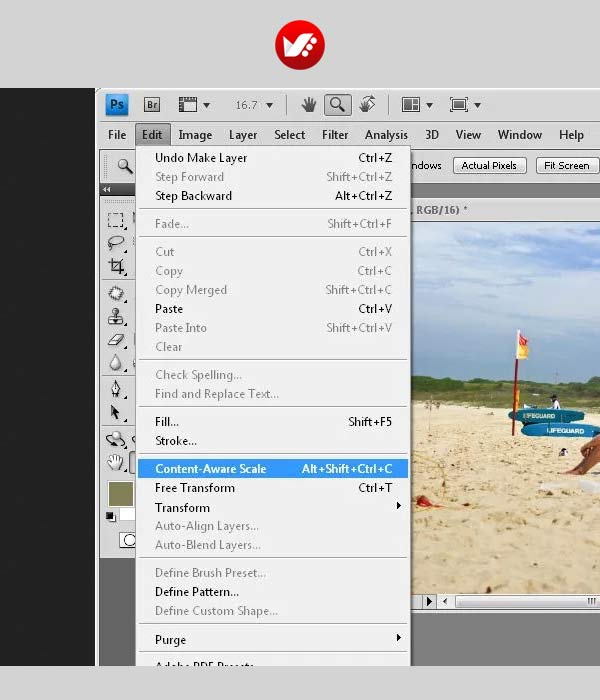Open status bar info arrow below document
The width and height of the screenshot is (600, 700).
click(x=429, y=601)
